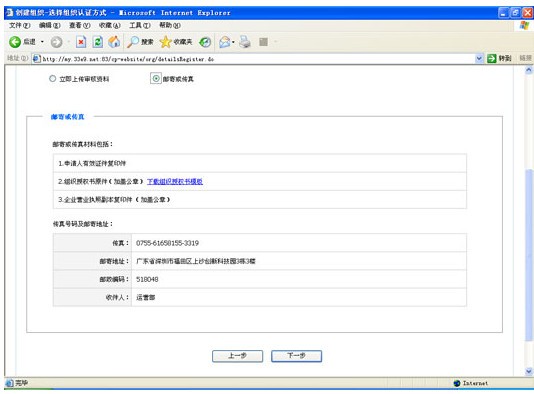Image resolution: width=534 pixels, height=394 pixels.
Task: Click the page icon in address bar
Action: [36, 59]
